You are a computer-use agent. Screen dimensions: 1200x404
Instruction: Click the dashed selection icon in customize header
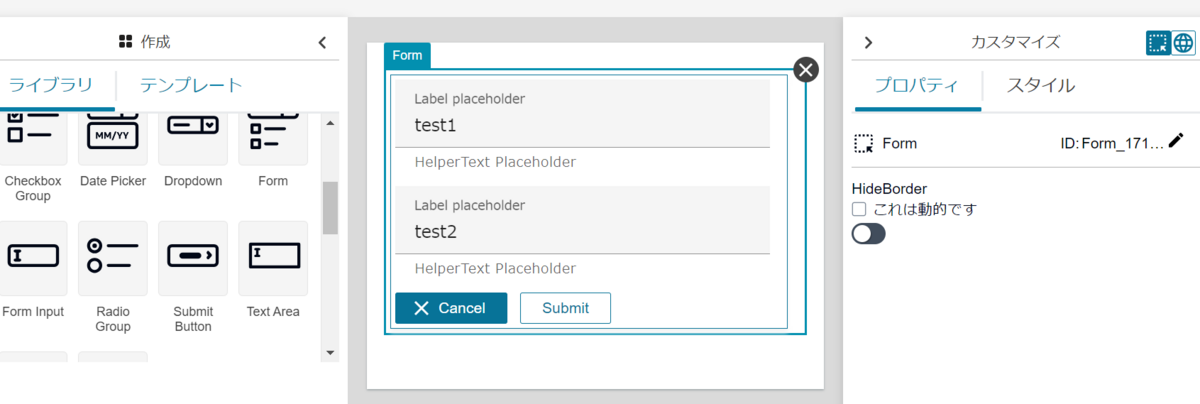(1158, 42)
